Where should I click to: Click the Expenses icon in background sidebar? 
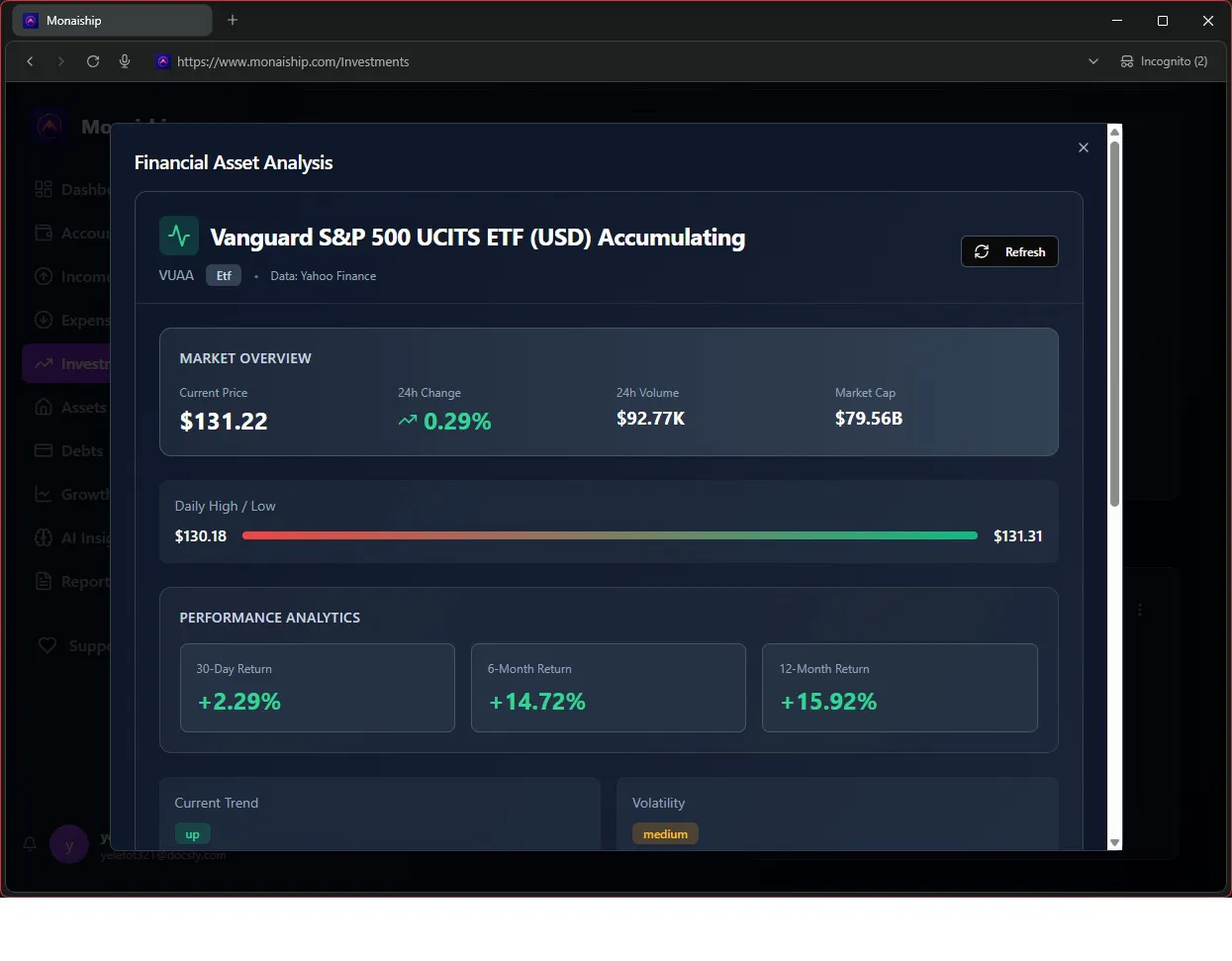(44, 320)
